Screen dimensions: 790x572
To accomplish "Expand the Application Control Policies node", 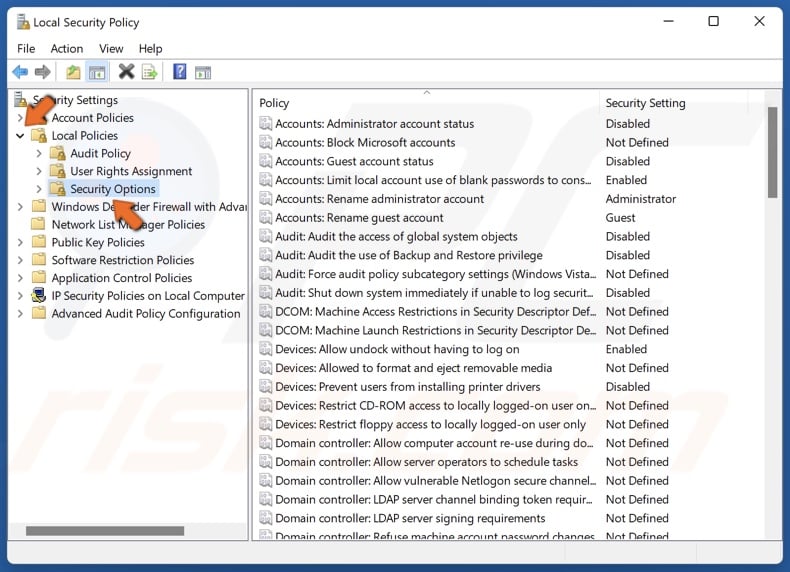I will pos(20,278).
